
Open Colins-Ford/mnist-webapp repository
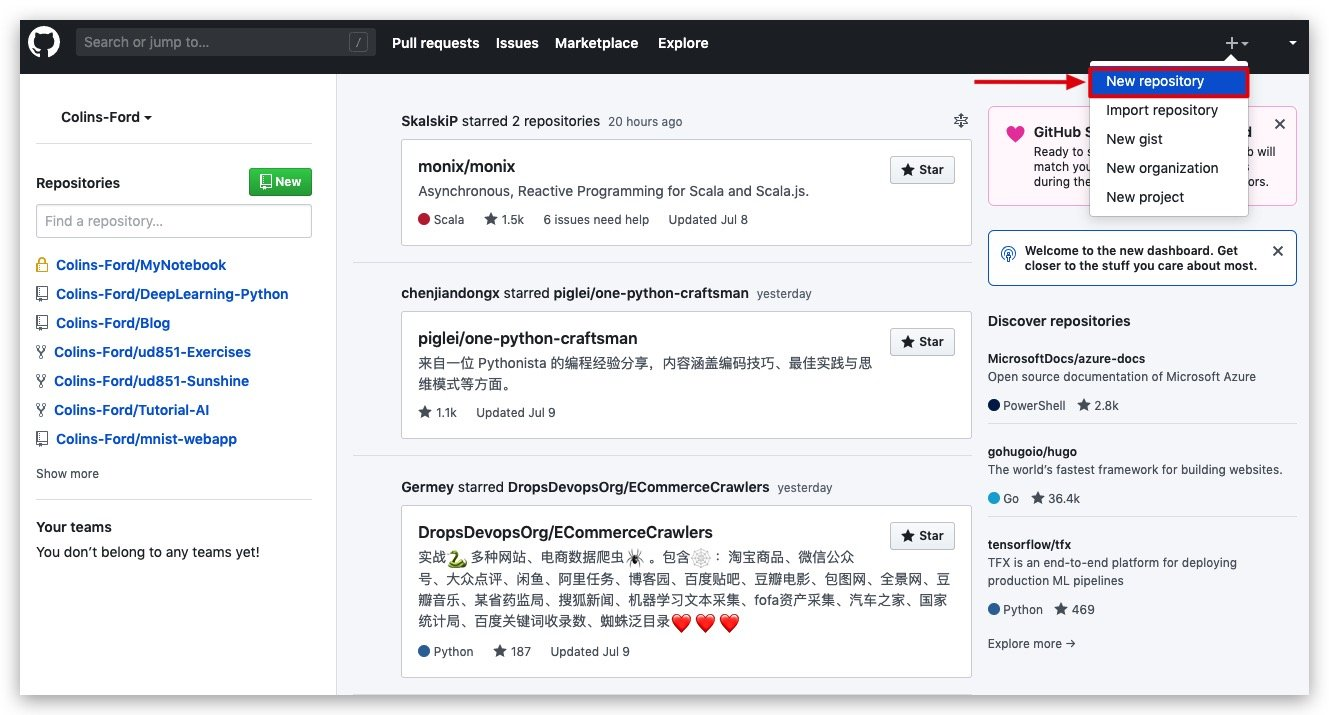click(146, 439)
